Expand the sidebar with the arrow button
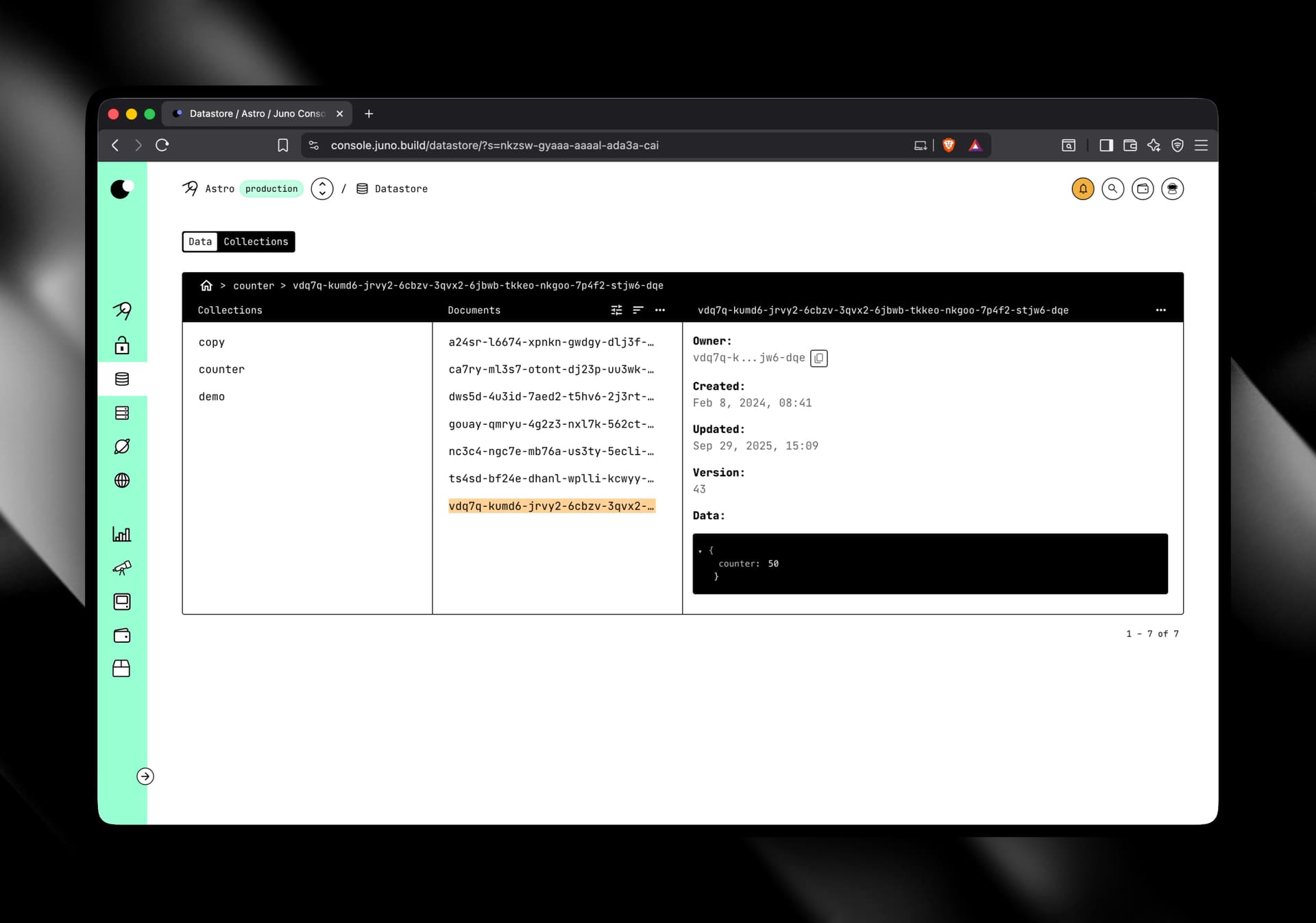 tap(145, 776)
